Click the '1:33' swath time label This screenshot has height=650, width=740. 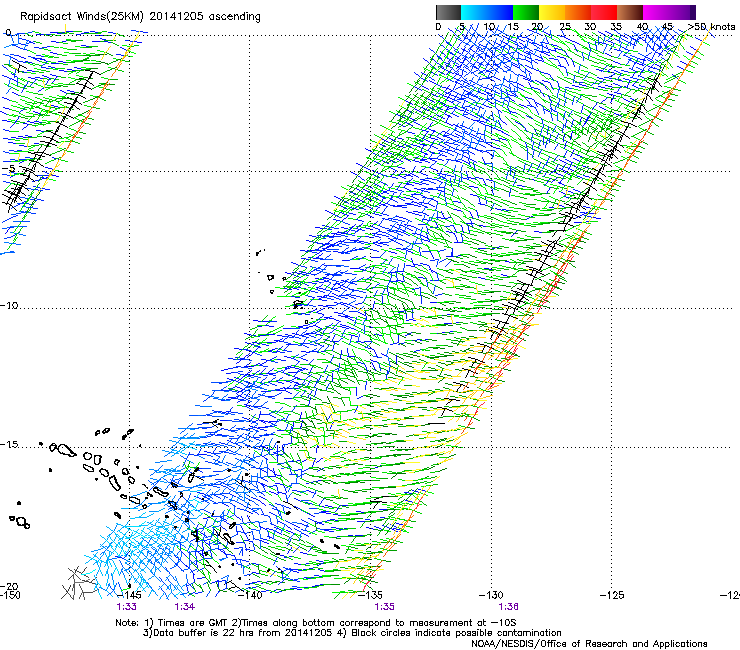(126, 607)
